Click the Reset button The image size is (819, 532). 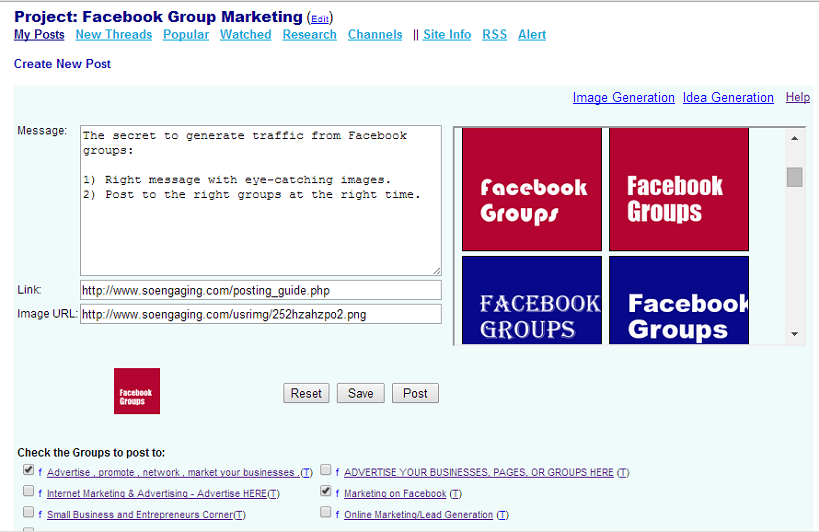click(306, 393)
